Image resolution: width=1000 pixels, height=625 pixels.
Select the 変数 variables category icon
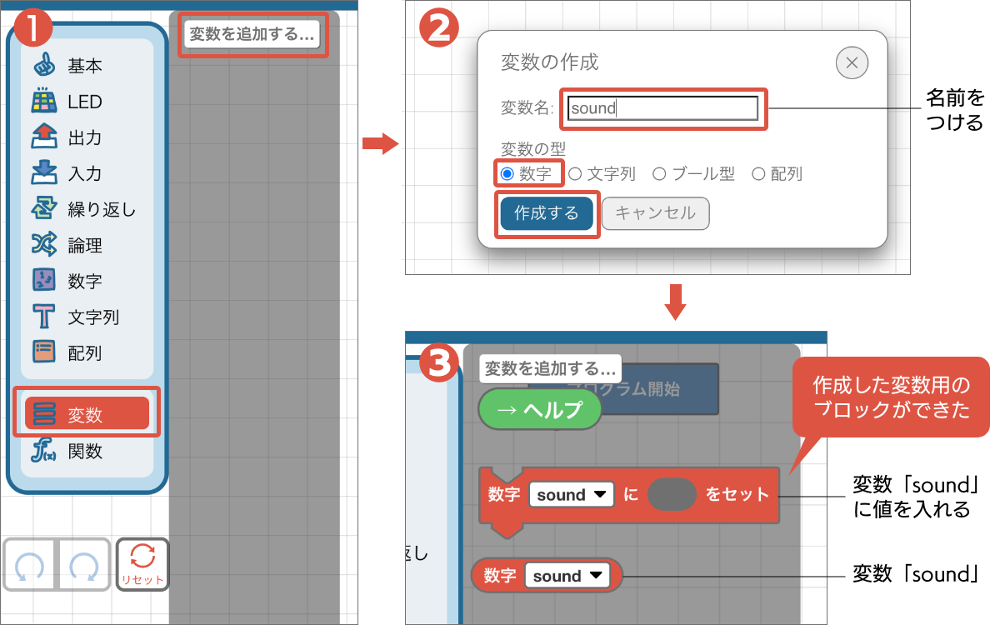point(44,414)
